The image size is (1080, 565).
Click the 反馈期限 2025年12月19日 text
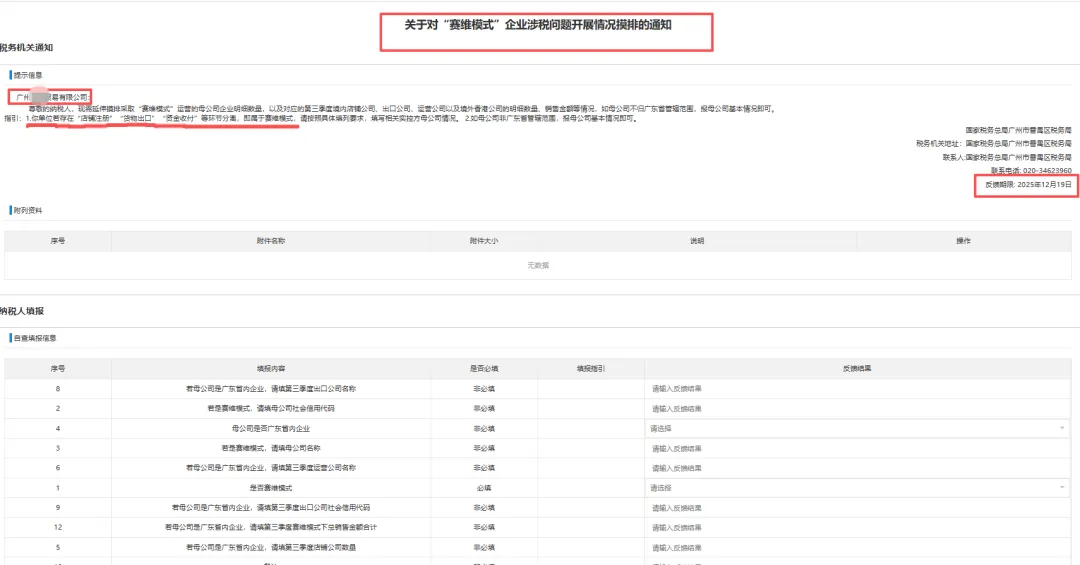1028,185
